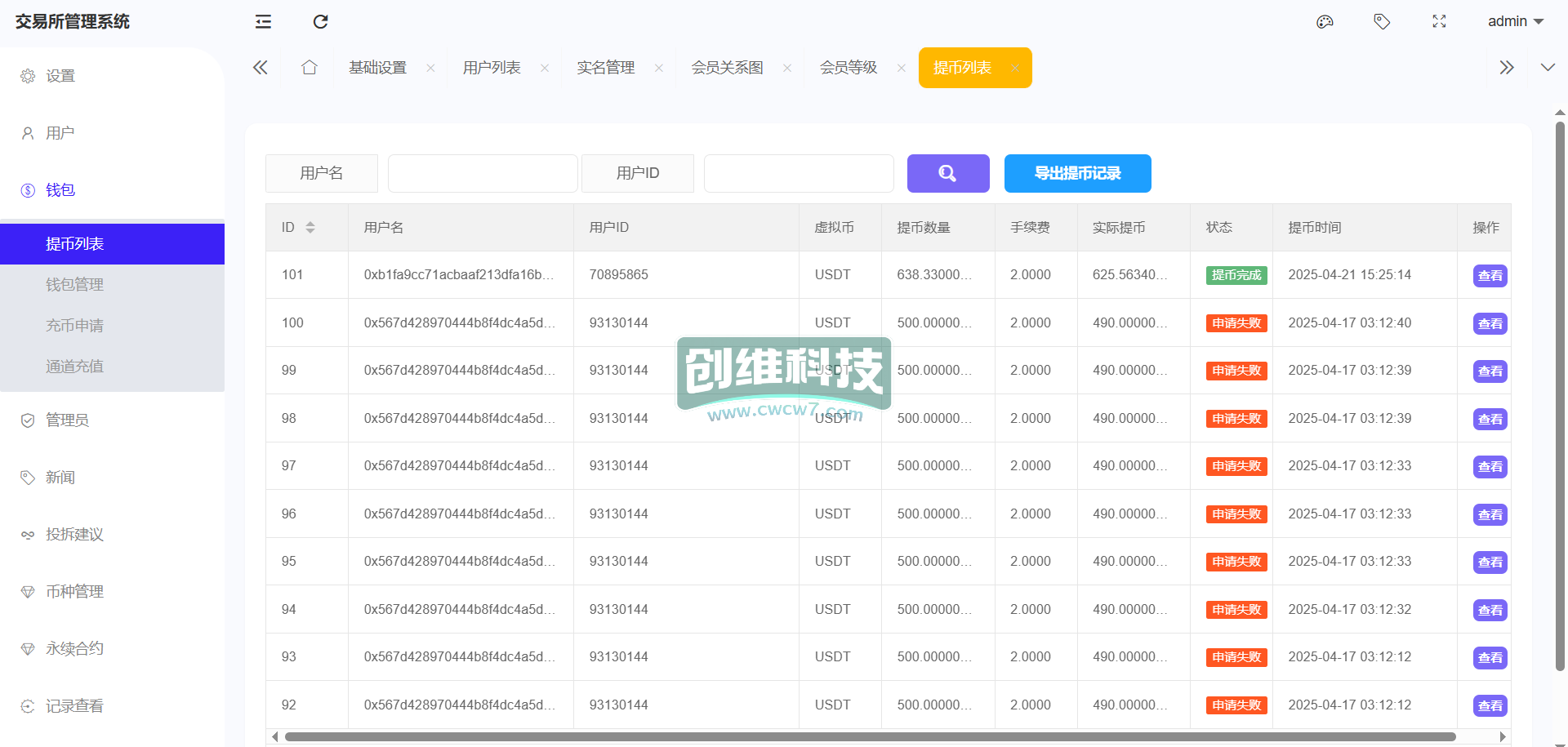Click the tag note icon in header
Image resolution: width=1568 pixels, height=747 pixels.
pos(1382,22)
